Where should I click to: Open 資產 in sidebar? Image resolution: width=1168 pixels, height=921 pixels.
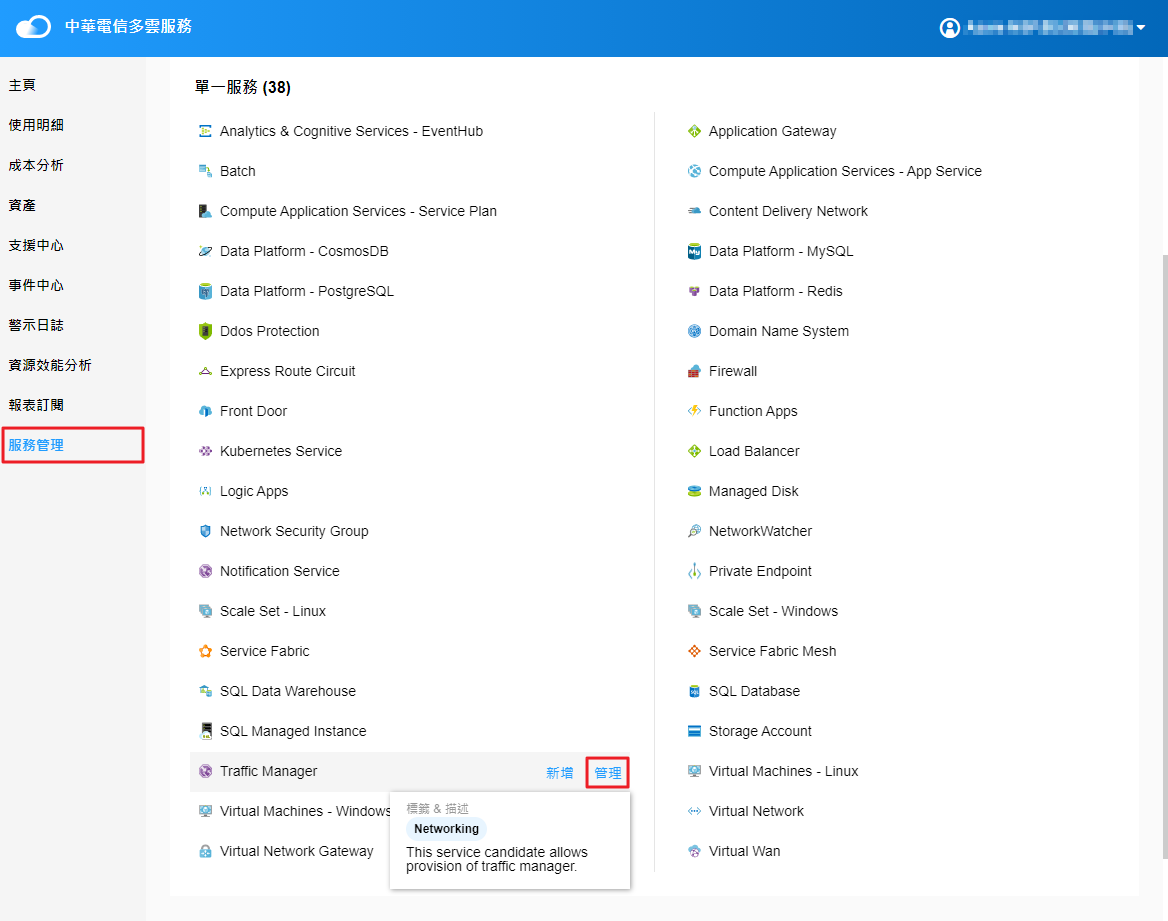22,206
